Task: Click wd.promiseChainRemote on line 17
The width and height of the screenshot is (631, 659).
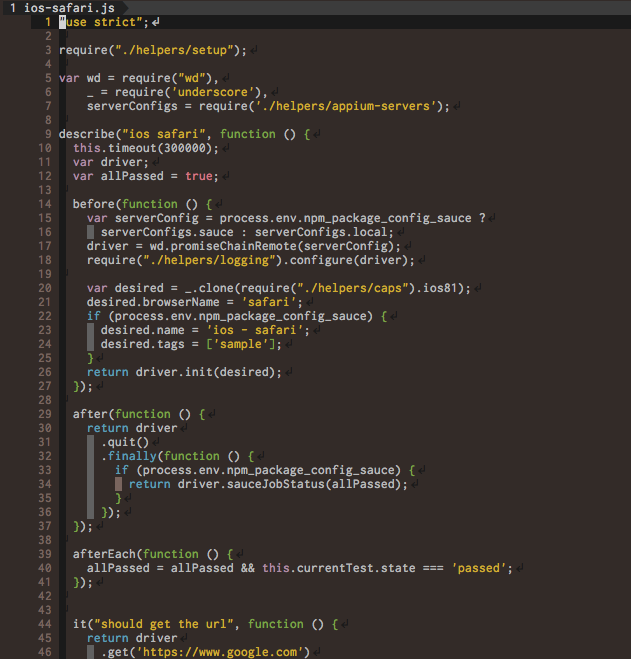Action: (223, 246)
